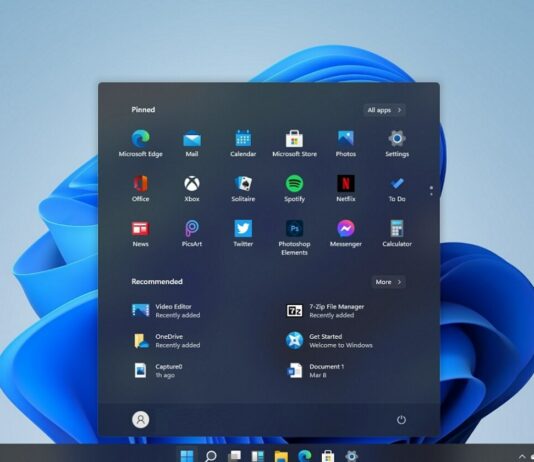Open the Calculator app
The image size is (534, 462).
point(397,234)
